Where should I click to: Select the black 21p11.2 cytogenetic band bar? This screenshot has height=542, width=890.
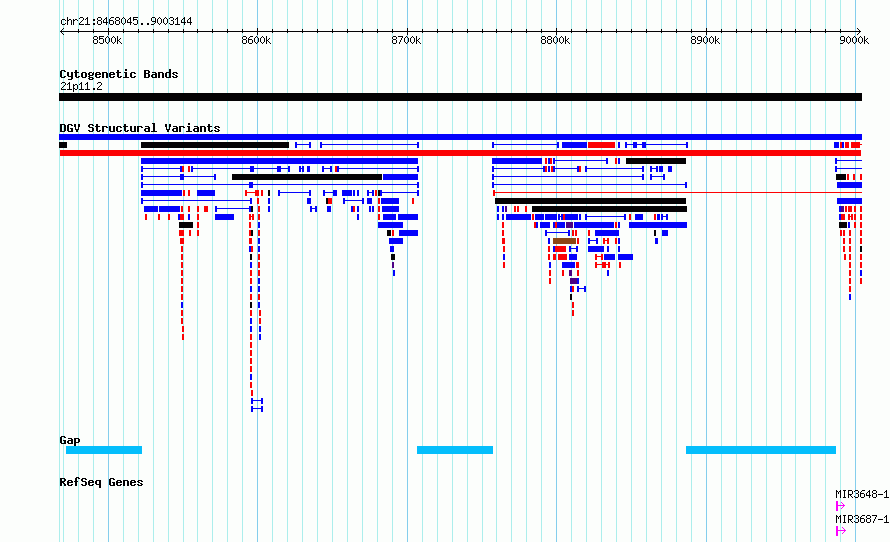coord(460,97)
